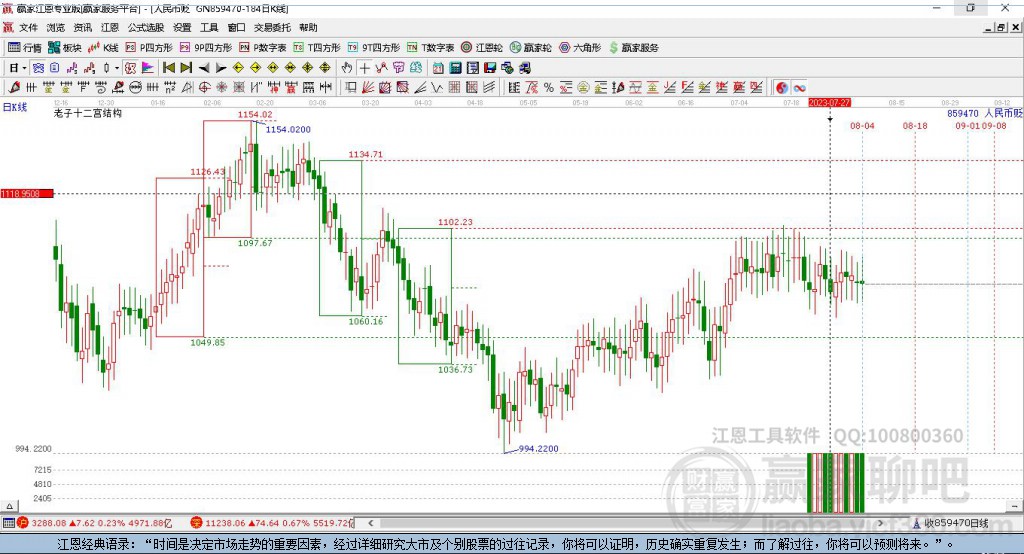Select the red fan lines drawing tool
Screen dimensions: 1024x554
[x=368, y=88]
